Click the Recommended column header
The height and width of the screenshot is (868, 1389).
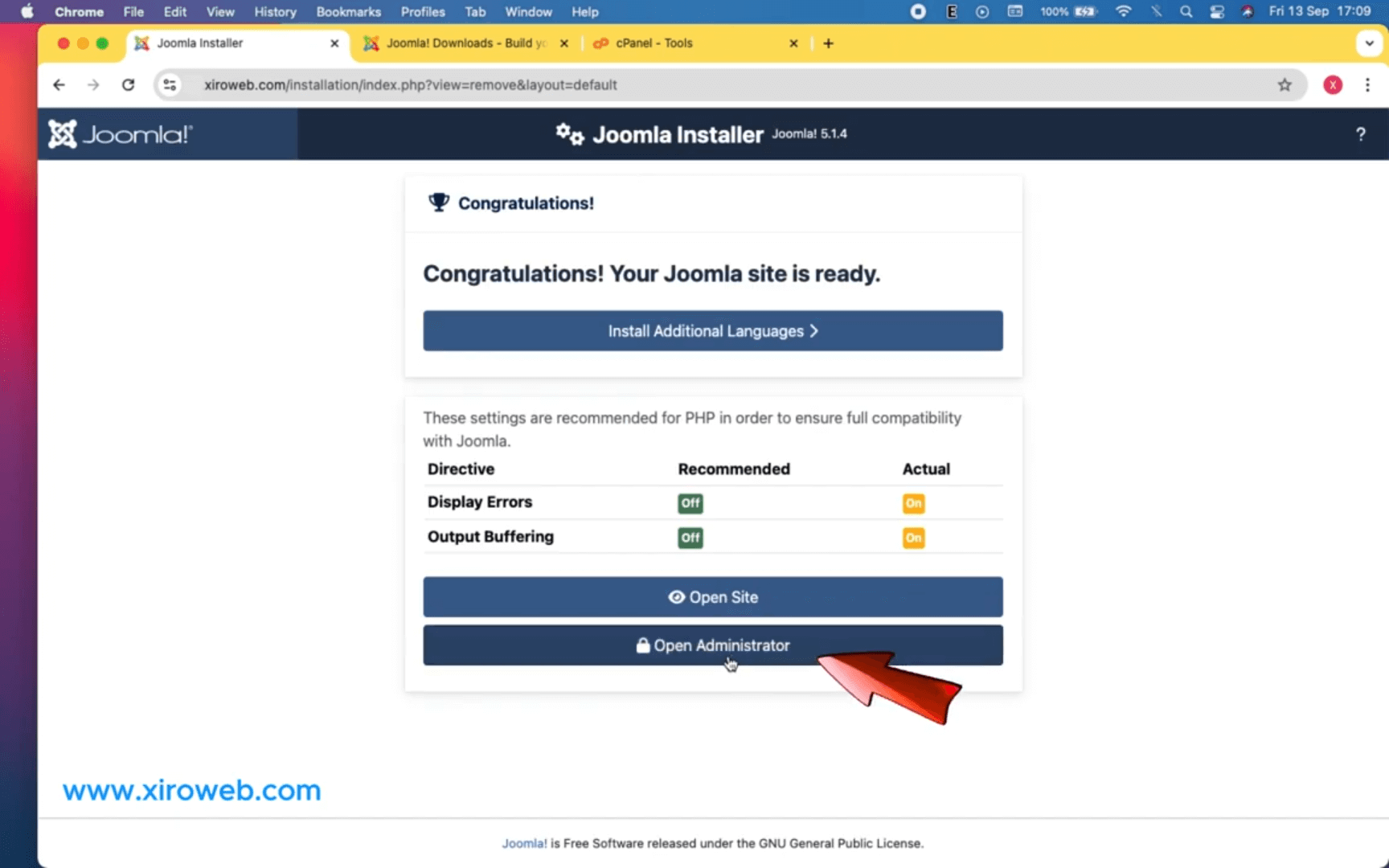pyautogui.click(x=733, y=469)
